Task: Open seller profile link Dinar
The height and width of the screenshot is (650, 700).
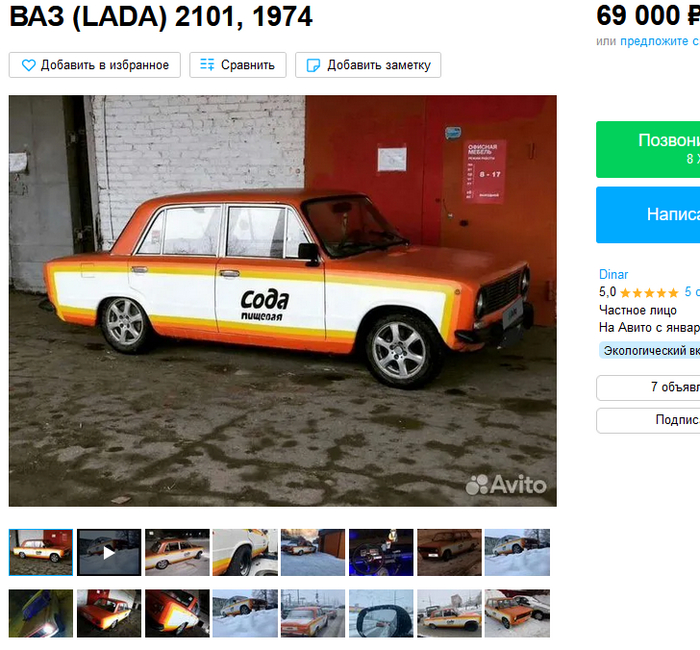Action: pos(613,275)
